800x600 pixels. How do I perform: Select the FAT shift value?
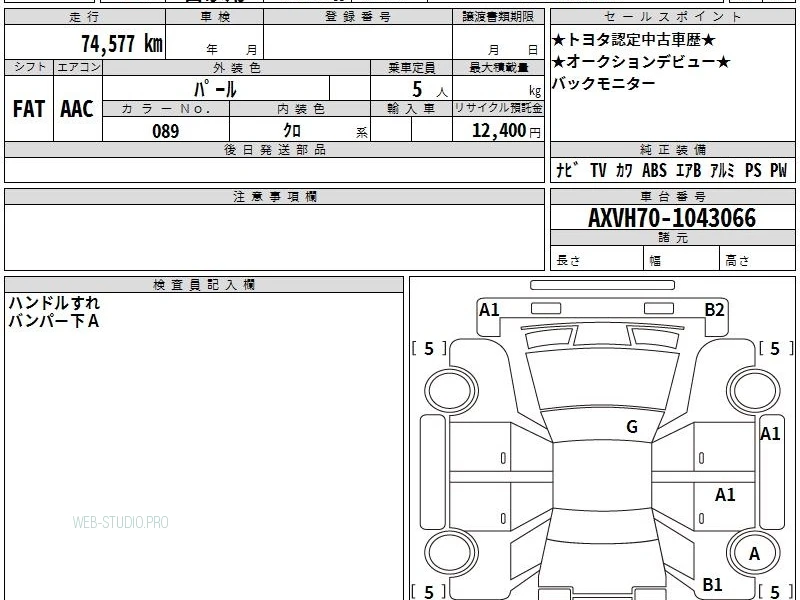(x=29, y=109)
